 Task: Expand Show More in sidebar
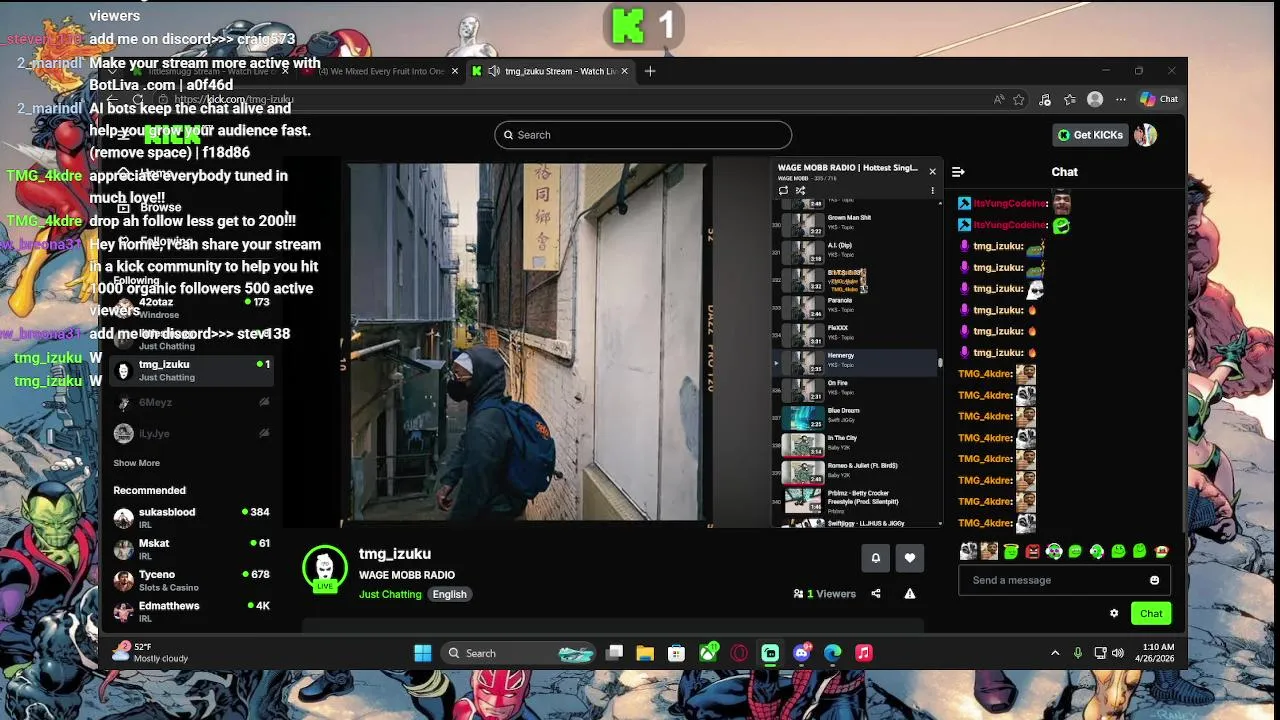tap(136, 463)
